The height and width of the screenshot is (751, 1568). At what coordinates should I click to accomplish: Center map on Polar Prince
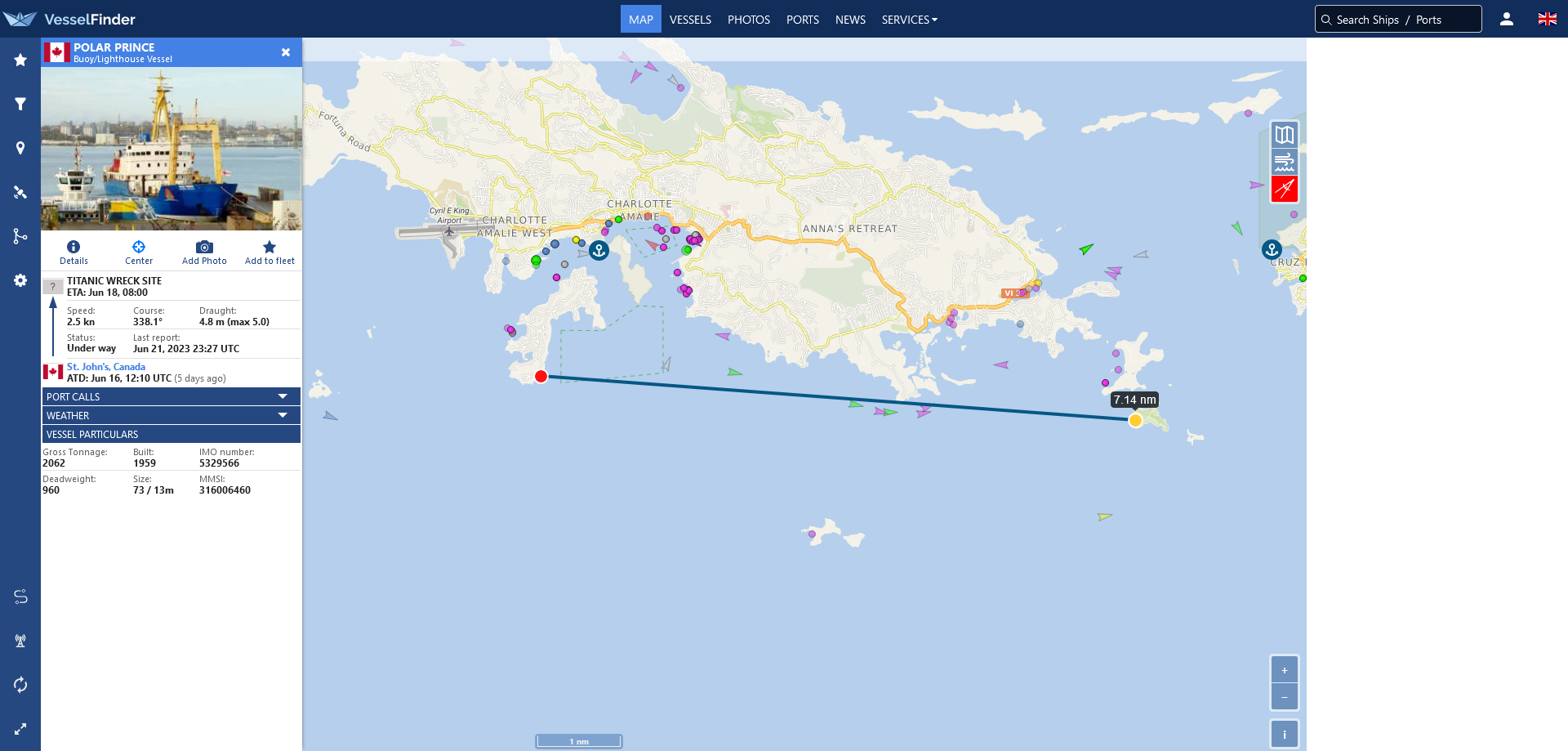tap(139, 253)
